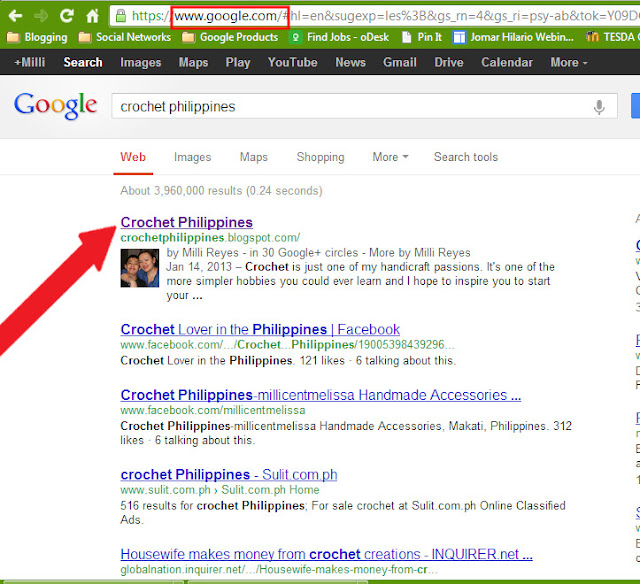Click the green padlock security icon
Screen dimensions: 640x584
(120, 16)
